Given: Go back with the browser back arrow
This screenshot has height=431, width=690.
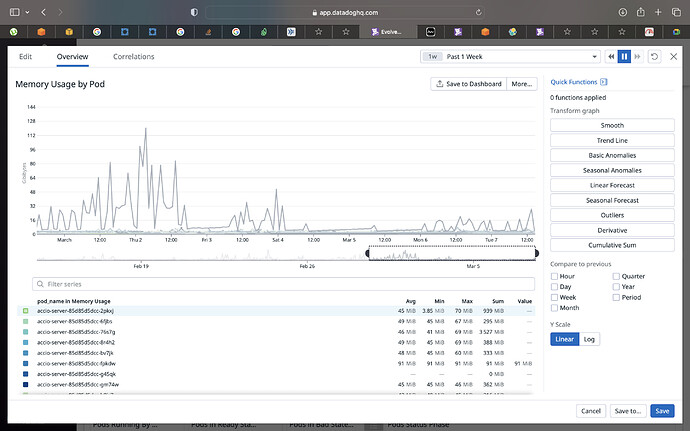Looking at the screenshot, I should 44,12.
